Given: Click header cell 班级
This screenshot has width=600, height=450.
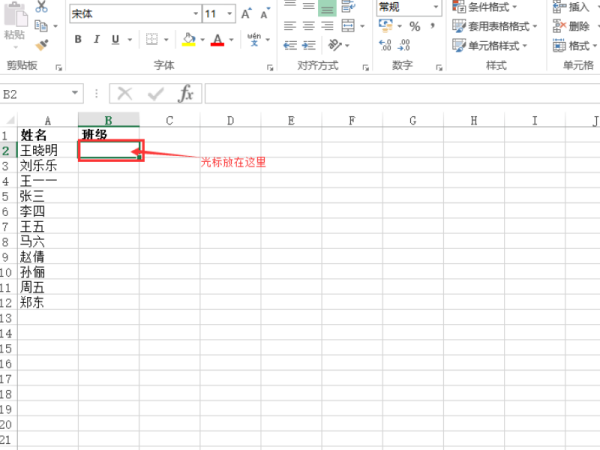Looking at the screenshot, I should pos(109,135).
